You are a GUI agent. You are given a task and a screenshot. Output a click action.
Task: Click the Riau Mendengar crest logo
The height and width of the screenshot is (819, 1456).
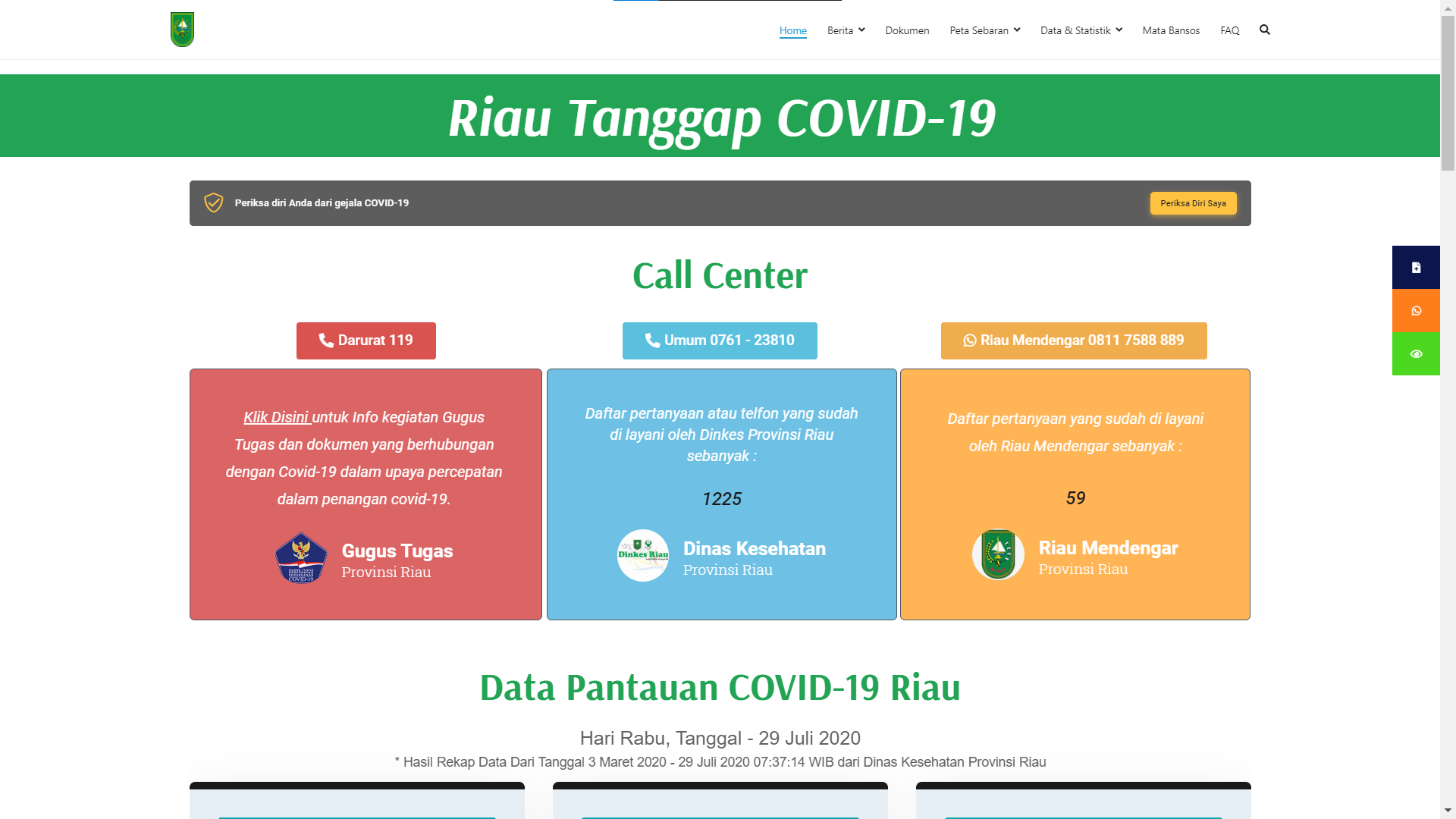tap(998, 555)
